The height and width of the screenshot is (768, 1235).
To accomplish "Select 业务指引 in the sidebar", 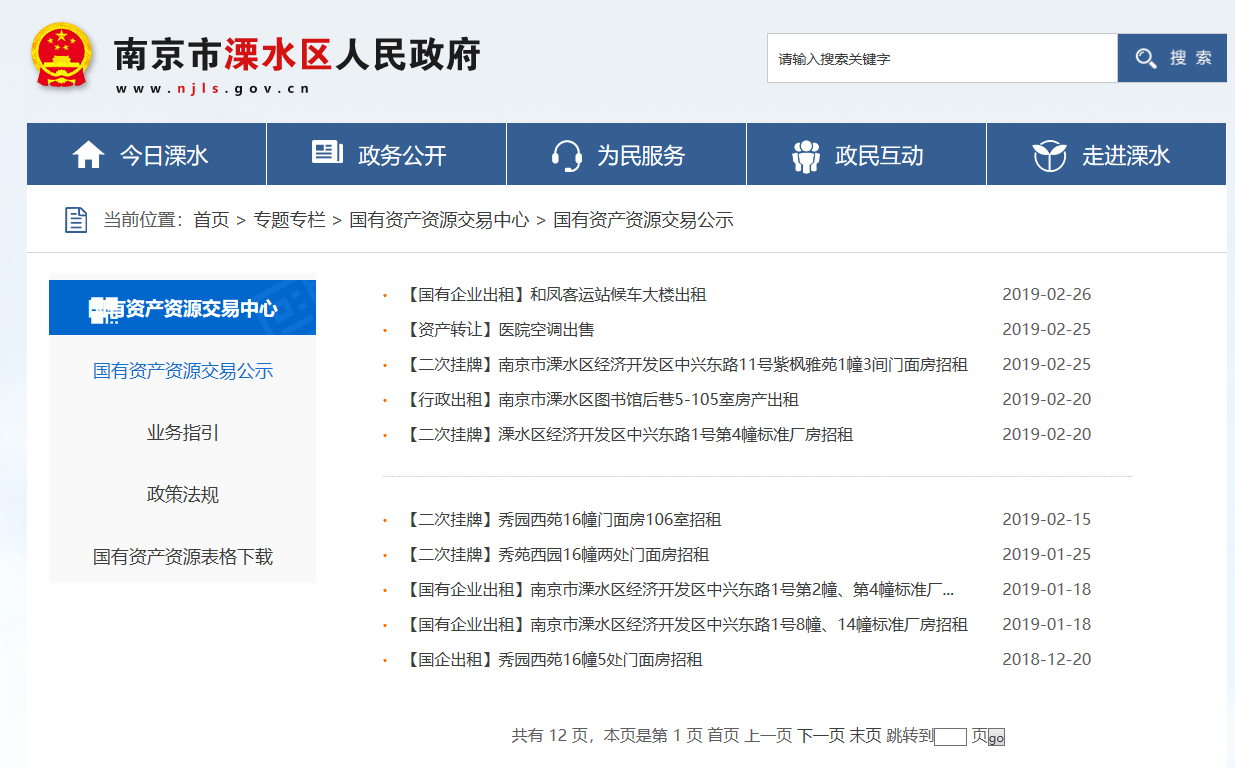I will point(183,433).
